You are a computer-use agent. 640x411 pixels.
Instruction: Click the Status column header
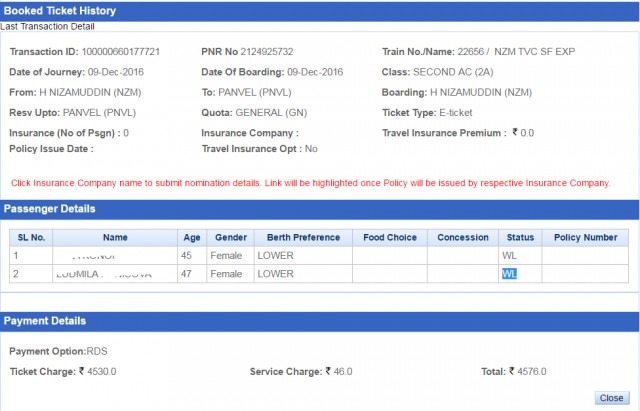(x=519, y=238)
